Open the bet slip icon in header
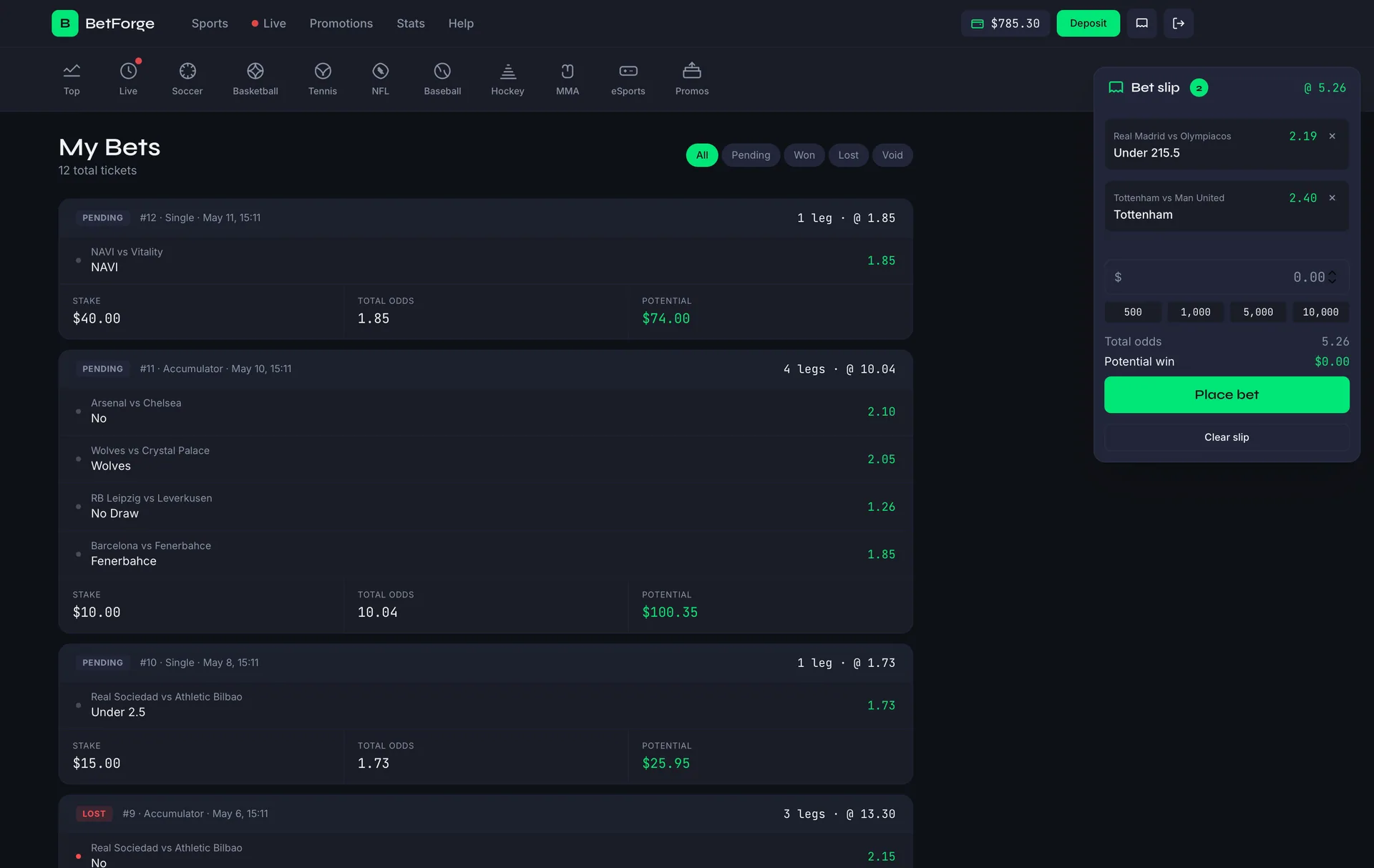1374x868 pixels. 1142,24
